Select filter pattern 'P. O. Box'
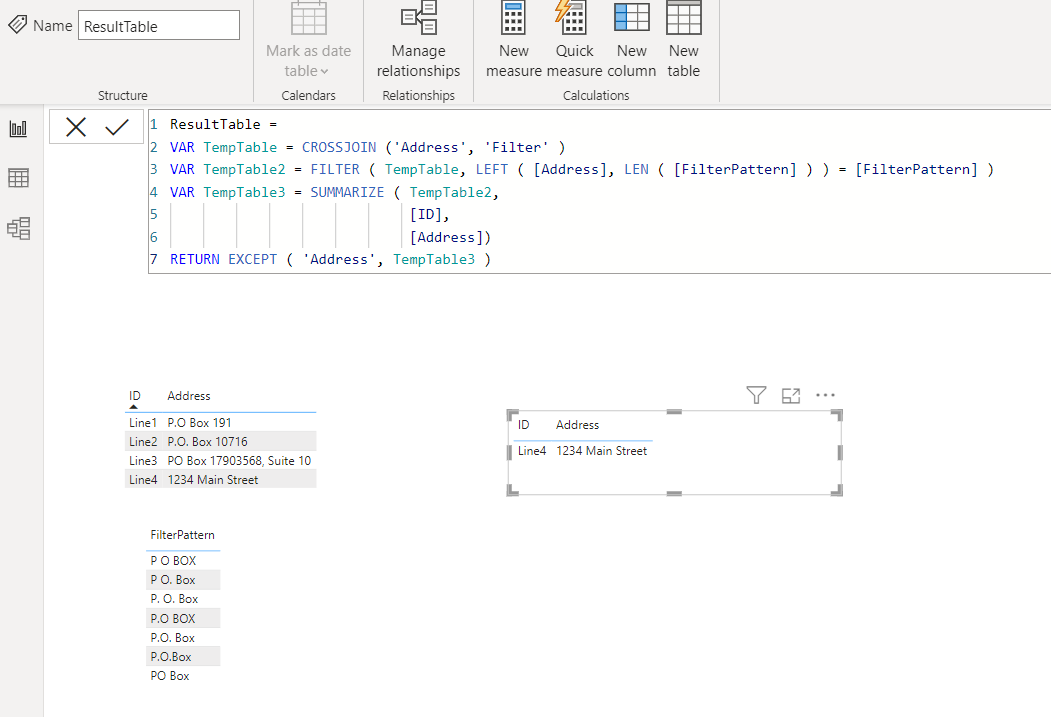The image size is (1051, 717). (174, 598)
